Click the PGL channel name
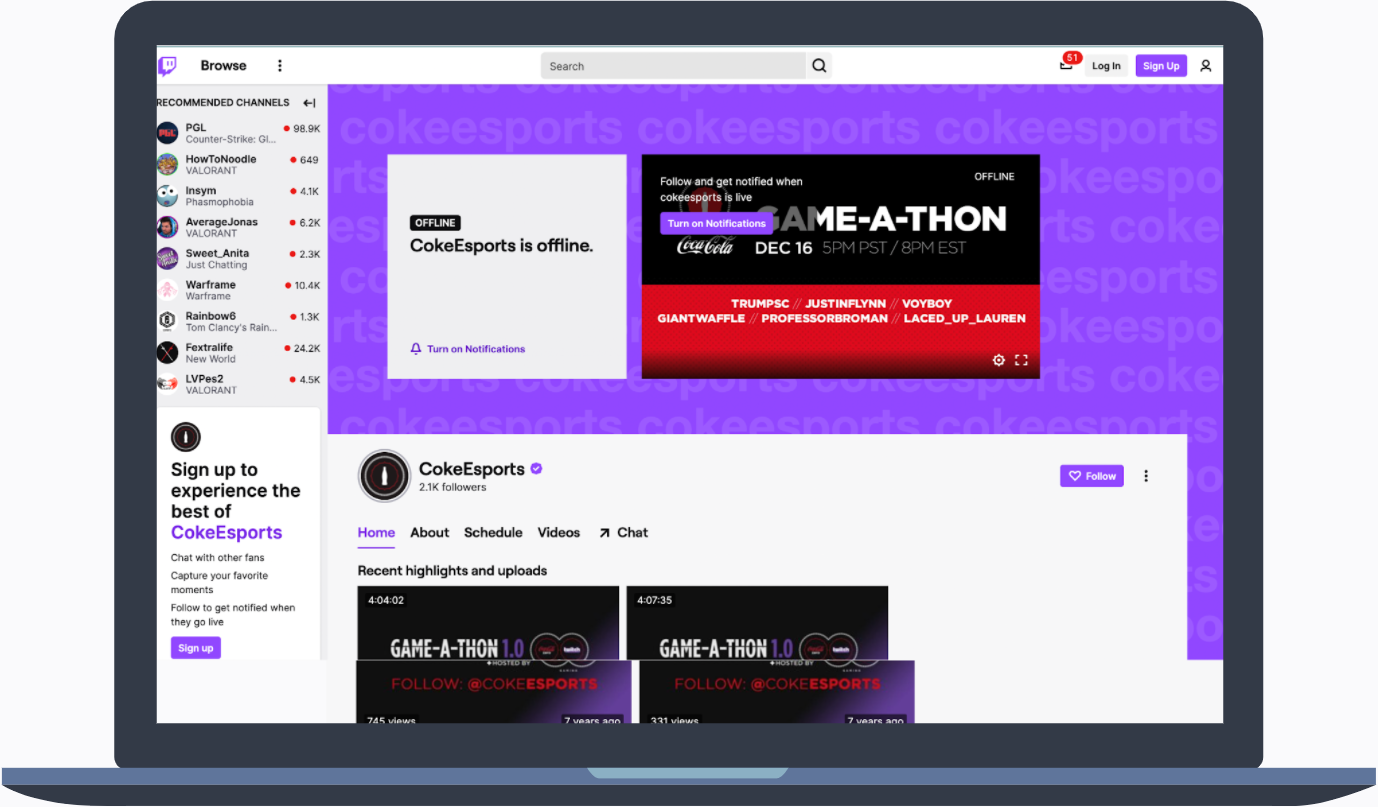 196,128
